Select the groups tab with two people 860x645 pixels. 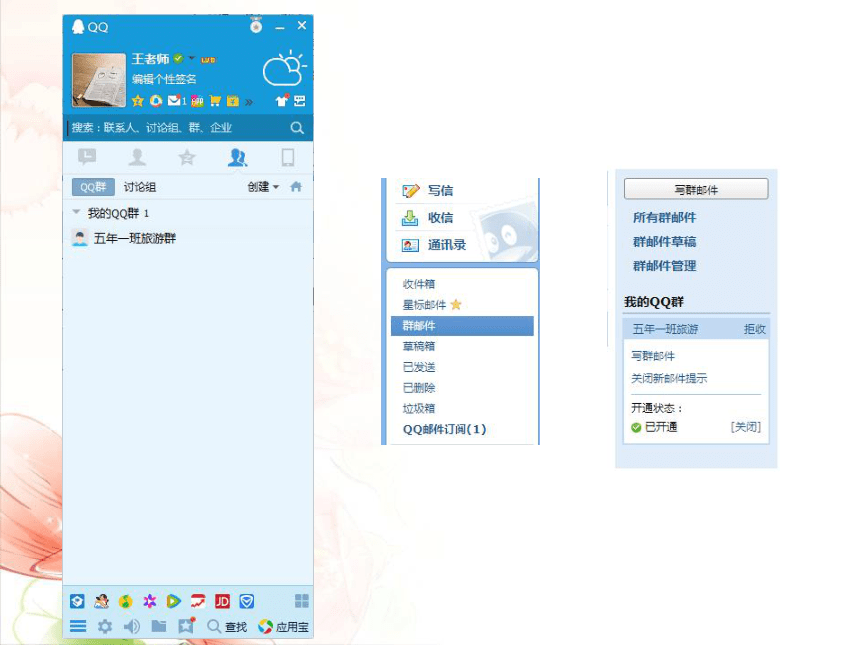tap(237, 157)
